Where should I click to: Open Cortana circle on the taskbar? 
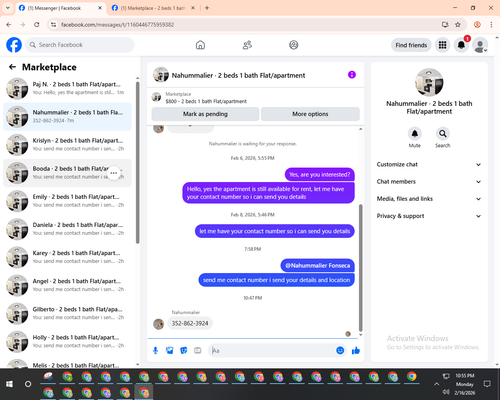tap(28, 384)
